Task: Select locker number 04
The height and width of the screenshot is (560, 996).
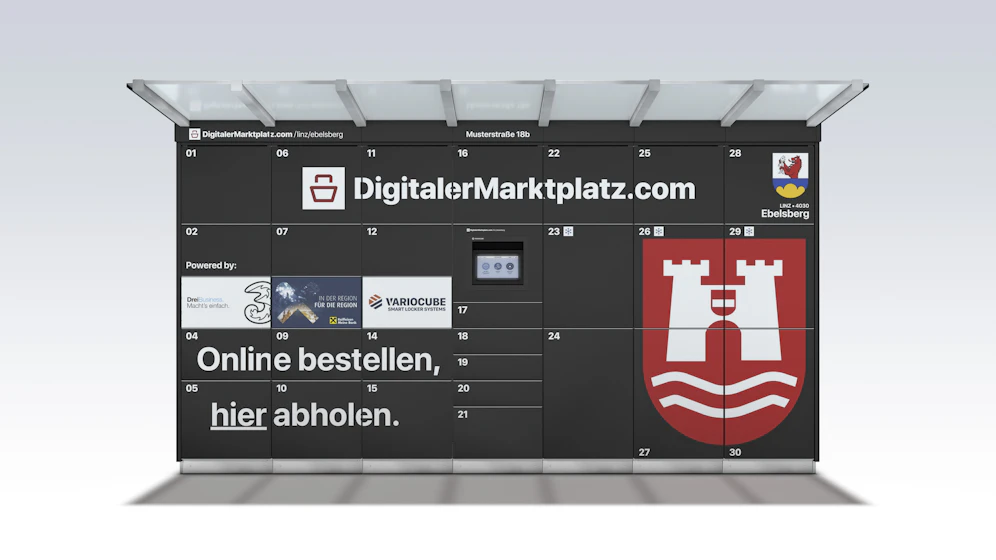Action: (191, 336)
